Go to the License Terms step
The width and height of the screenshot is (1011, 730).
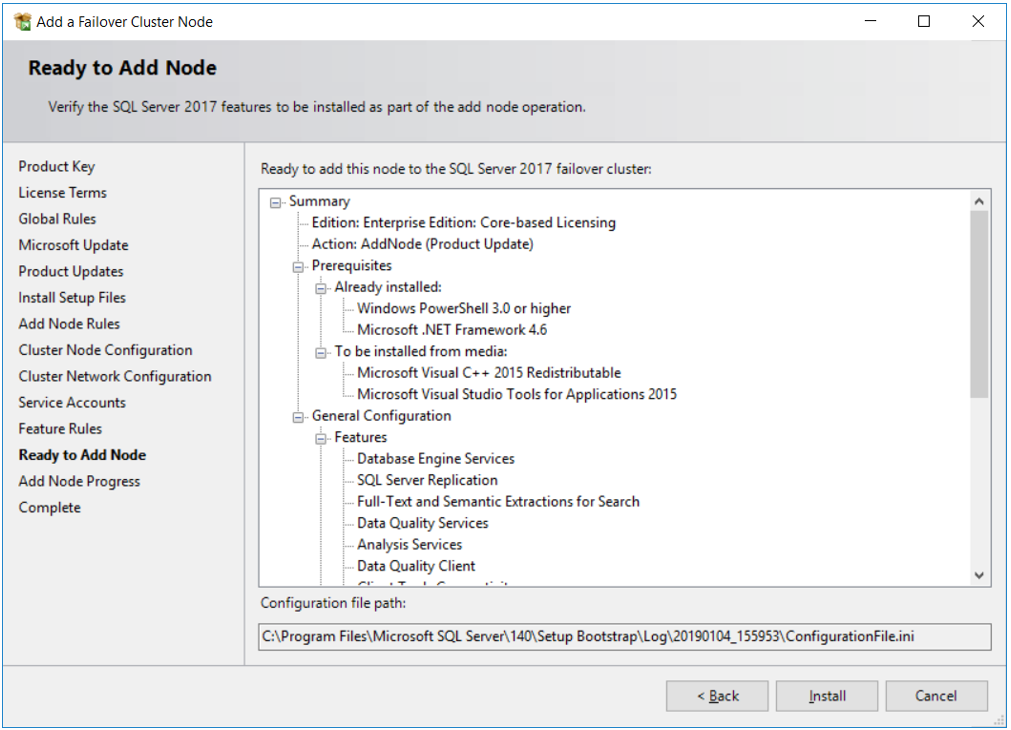click(x=63, y=193)
